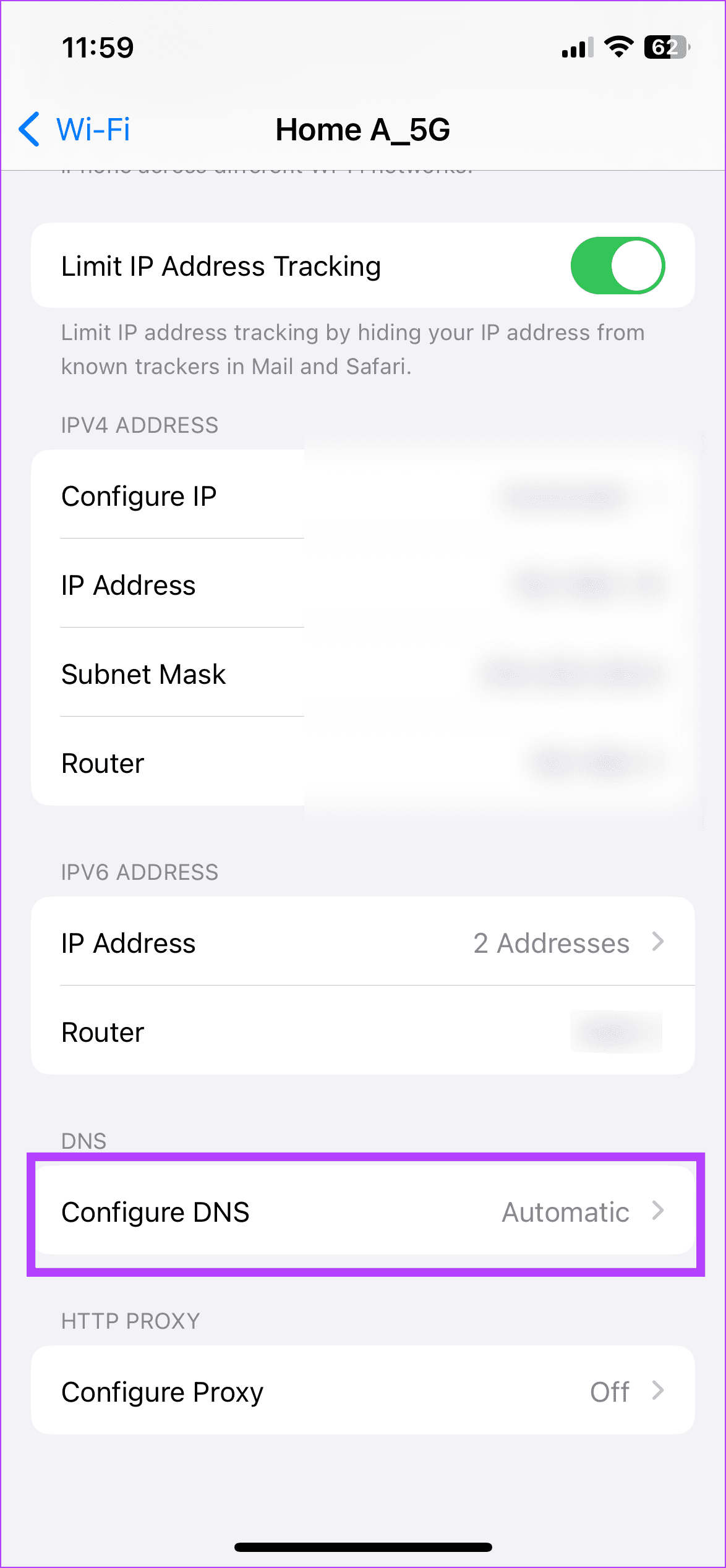Viewport: 726px width, 1568px height.
Task: Tap the clock showing 11:59
Action: (99, 47)
